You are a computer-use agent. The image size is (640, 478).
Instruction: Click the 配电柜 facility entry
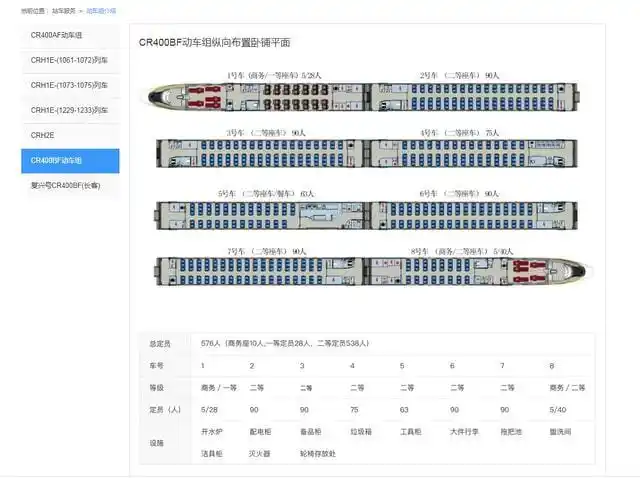point(260,432)
